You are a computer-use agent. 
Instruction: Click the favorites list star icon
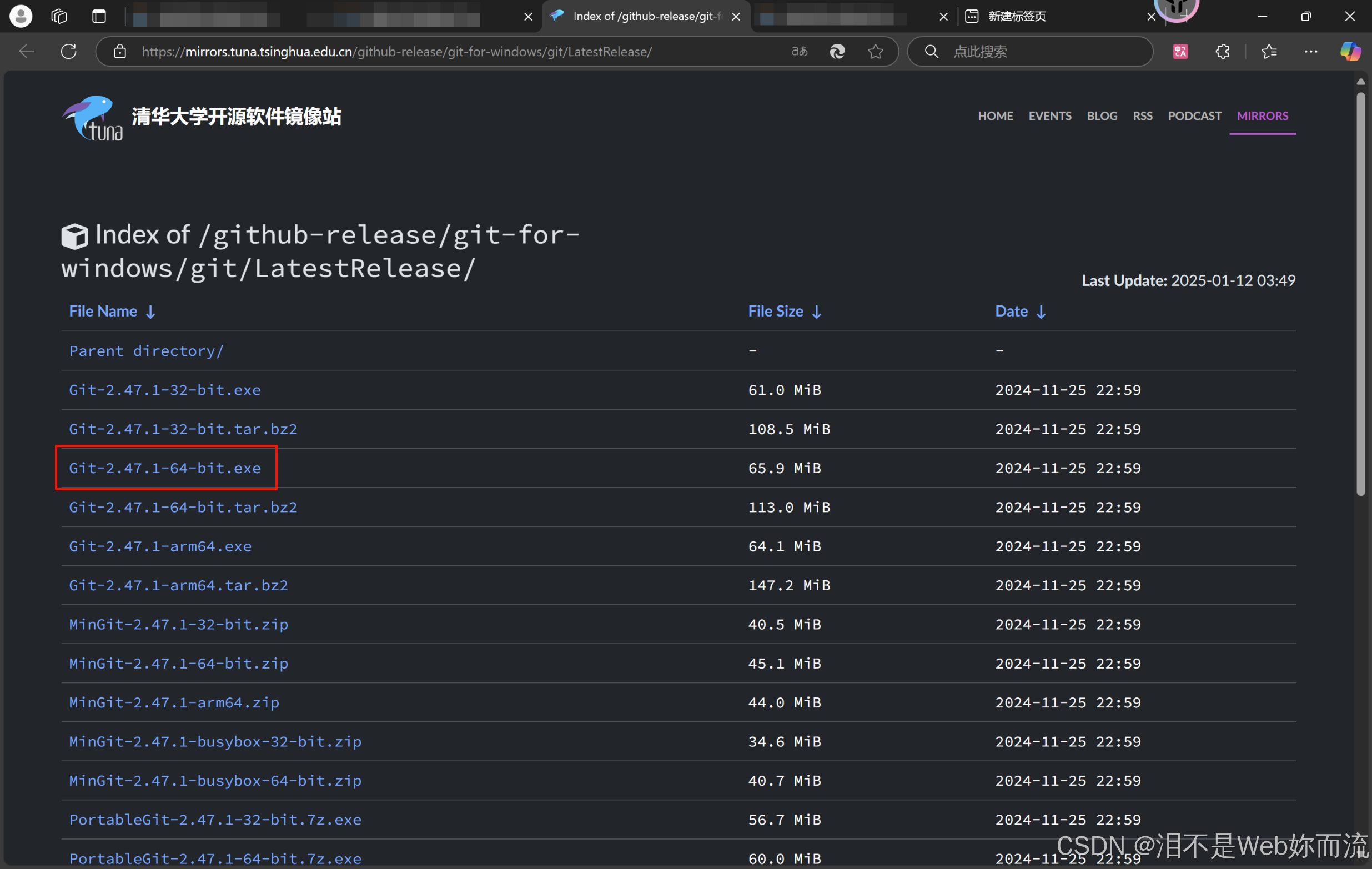click(x=1268, y=51)
